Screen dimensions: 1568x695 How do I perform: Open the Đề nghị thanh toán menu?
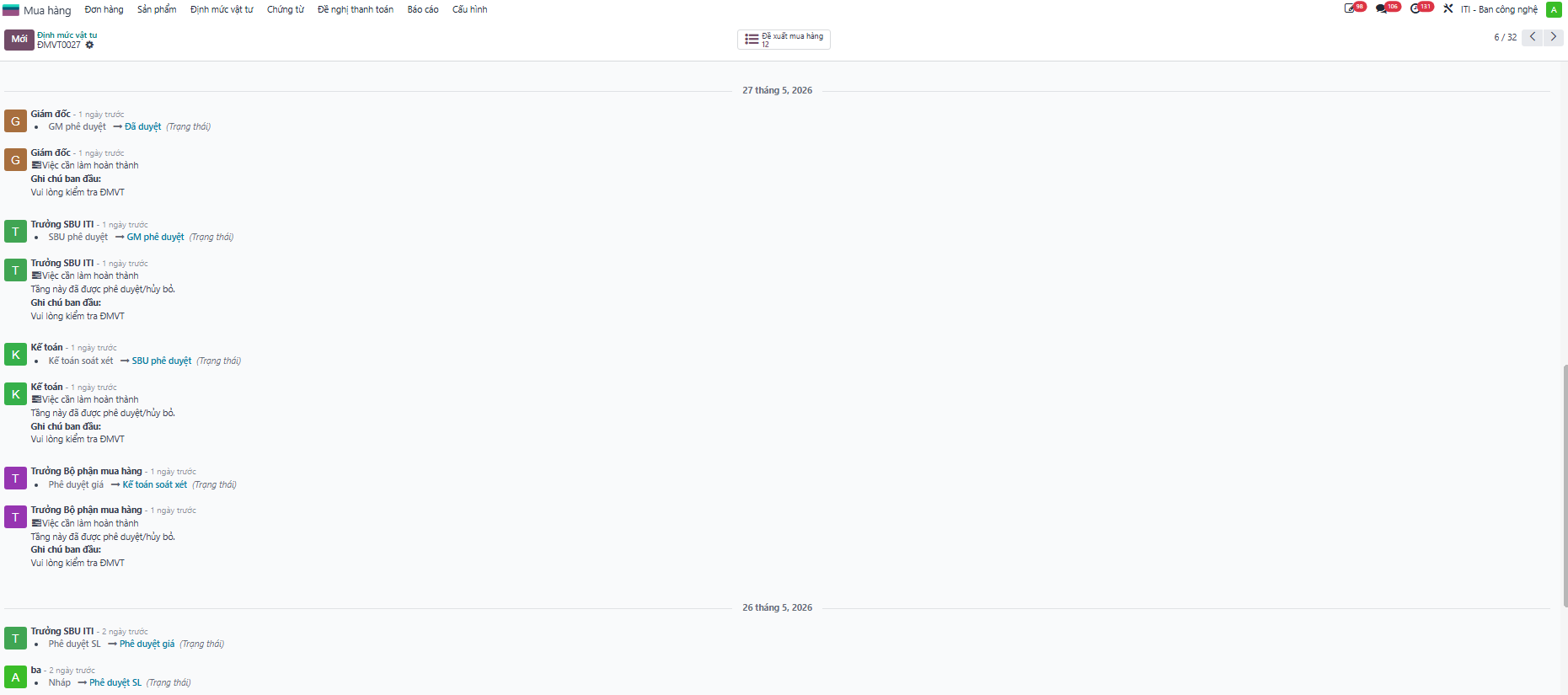(x=356, y=9)
